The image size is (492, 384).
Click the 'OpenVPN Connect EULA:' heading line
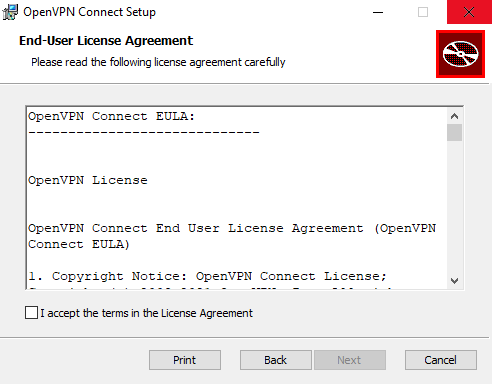(x=111, y=116)
